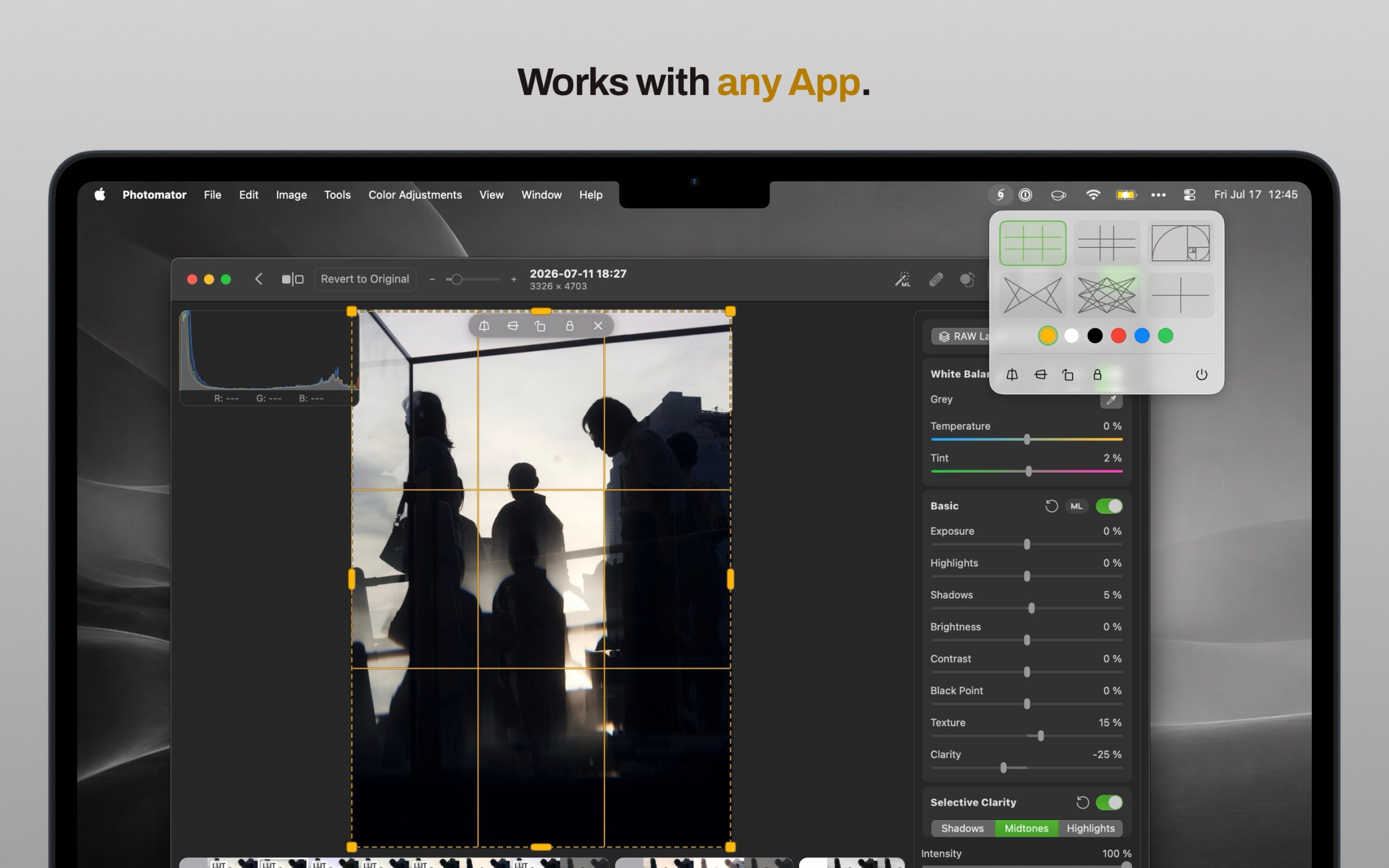Open the File menu
Viewport: 1389px width, 868px height.
click(212, 195)
